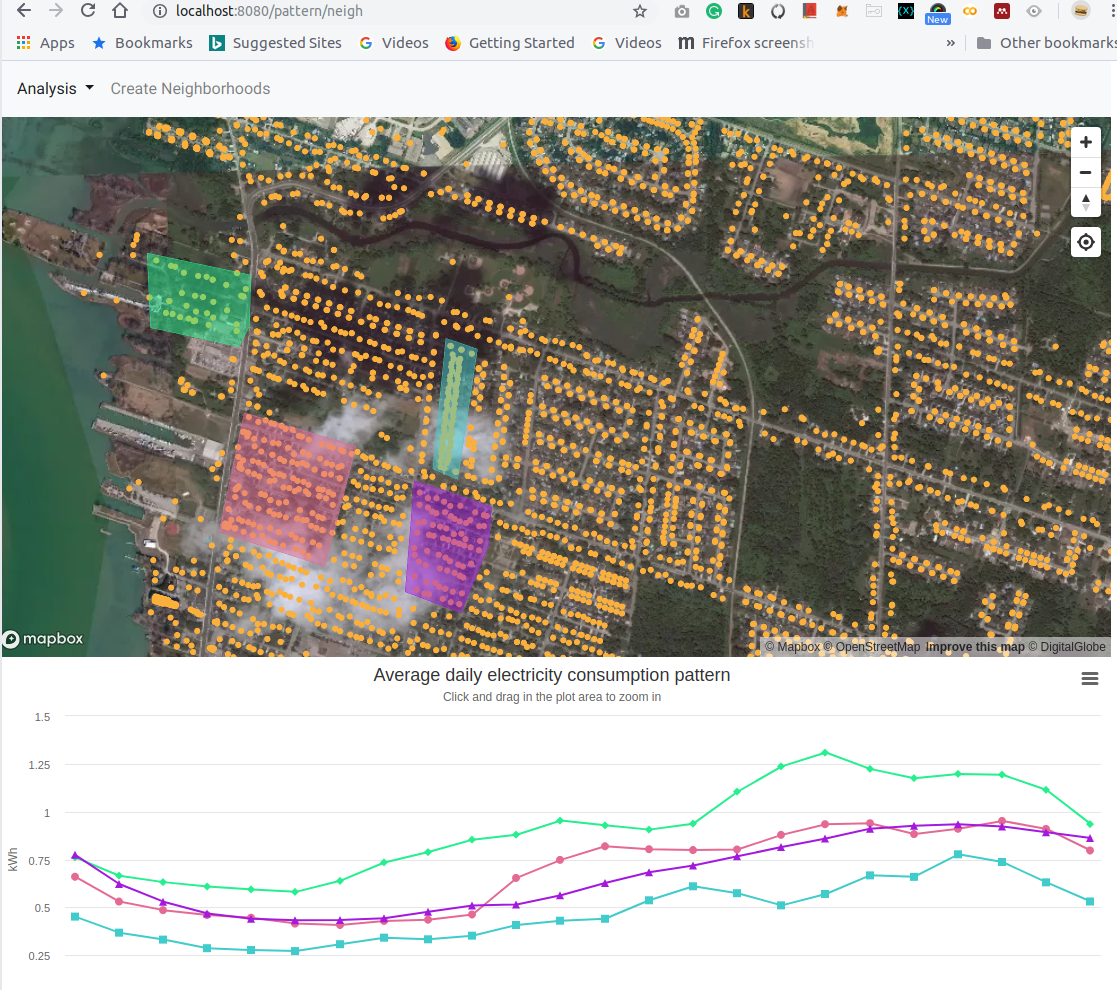Open the extension labeled New
1117x990 pixels.
point(937,13)
